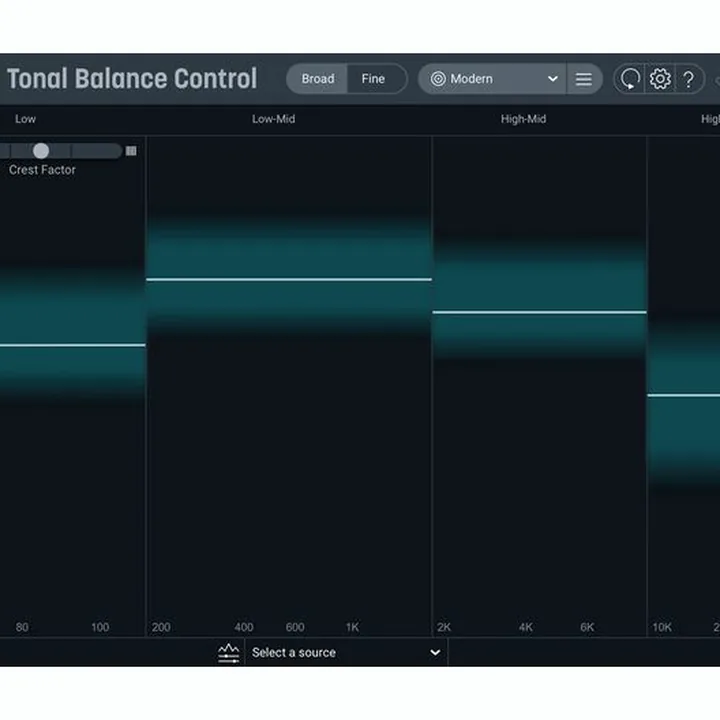Click the 200 frequency label

(161, 627)
